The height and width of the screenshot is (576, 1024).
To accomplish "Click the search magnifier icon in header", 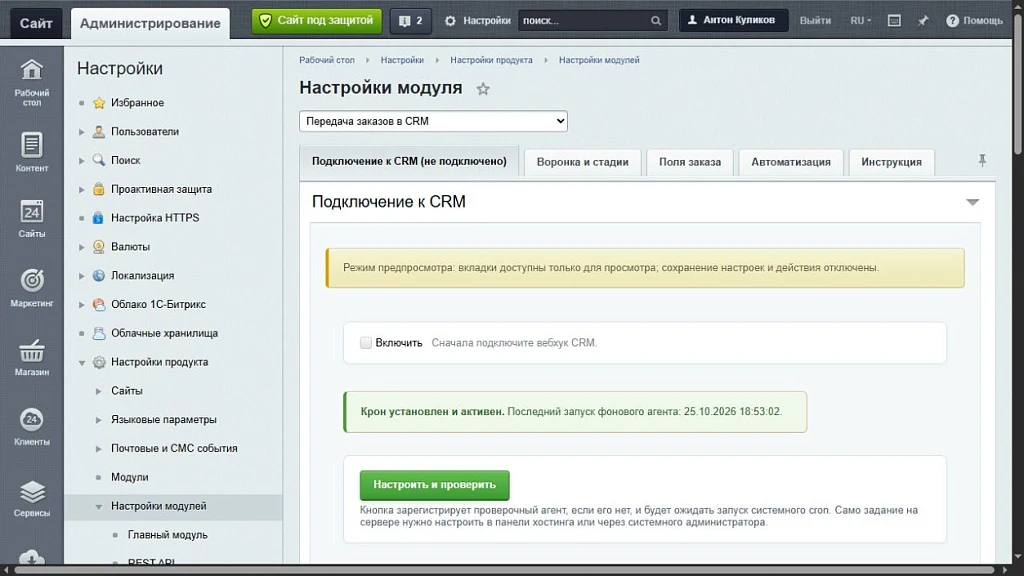I will [x=656, y=21].
